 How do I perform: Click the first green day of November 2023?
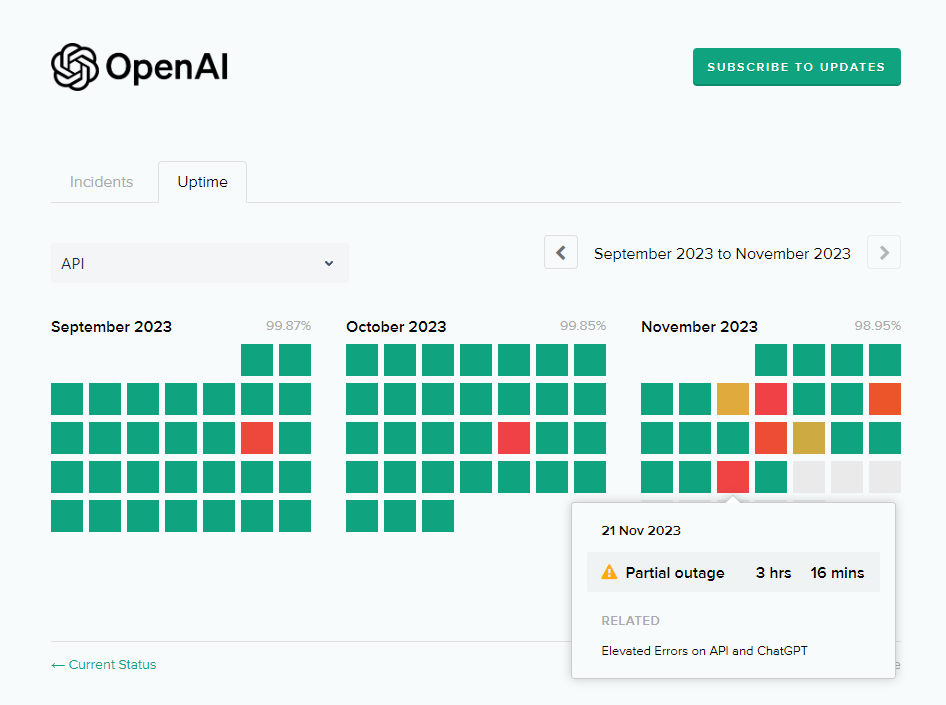point(771,360)
